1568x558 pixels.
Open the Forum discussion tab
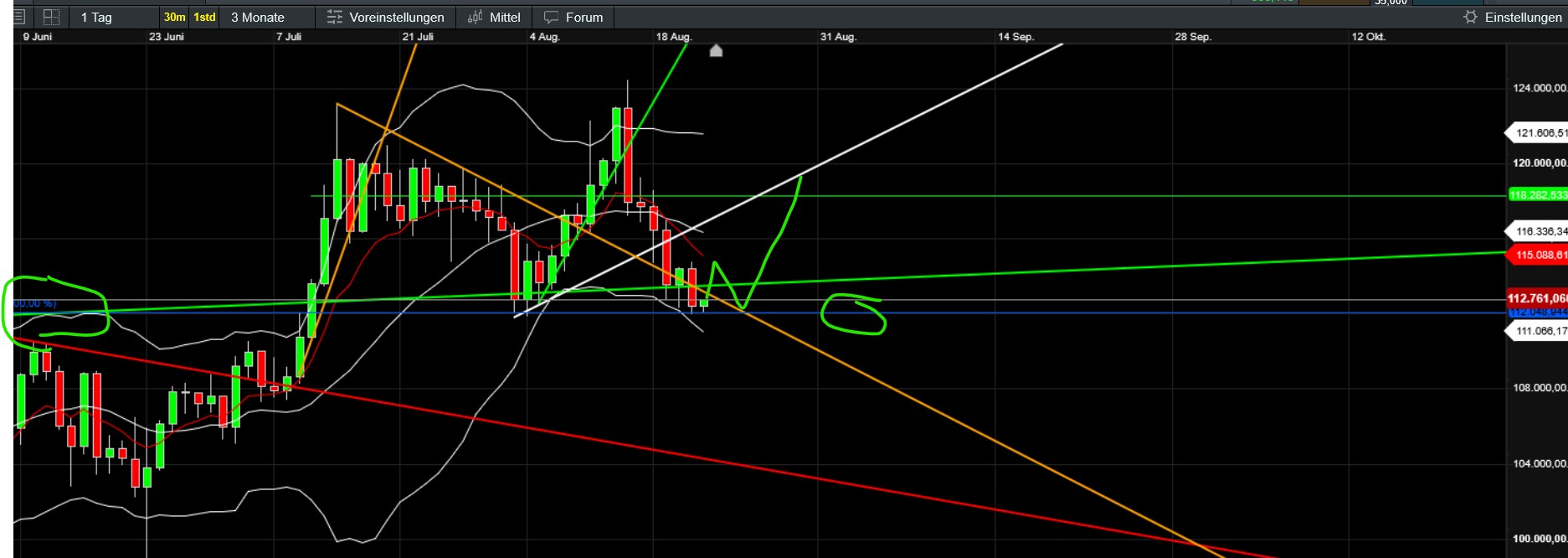pyautogui.click(x=573, y=17)
